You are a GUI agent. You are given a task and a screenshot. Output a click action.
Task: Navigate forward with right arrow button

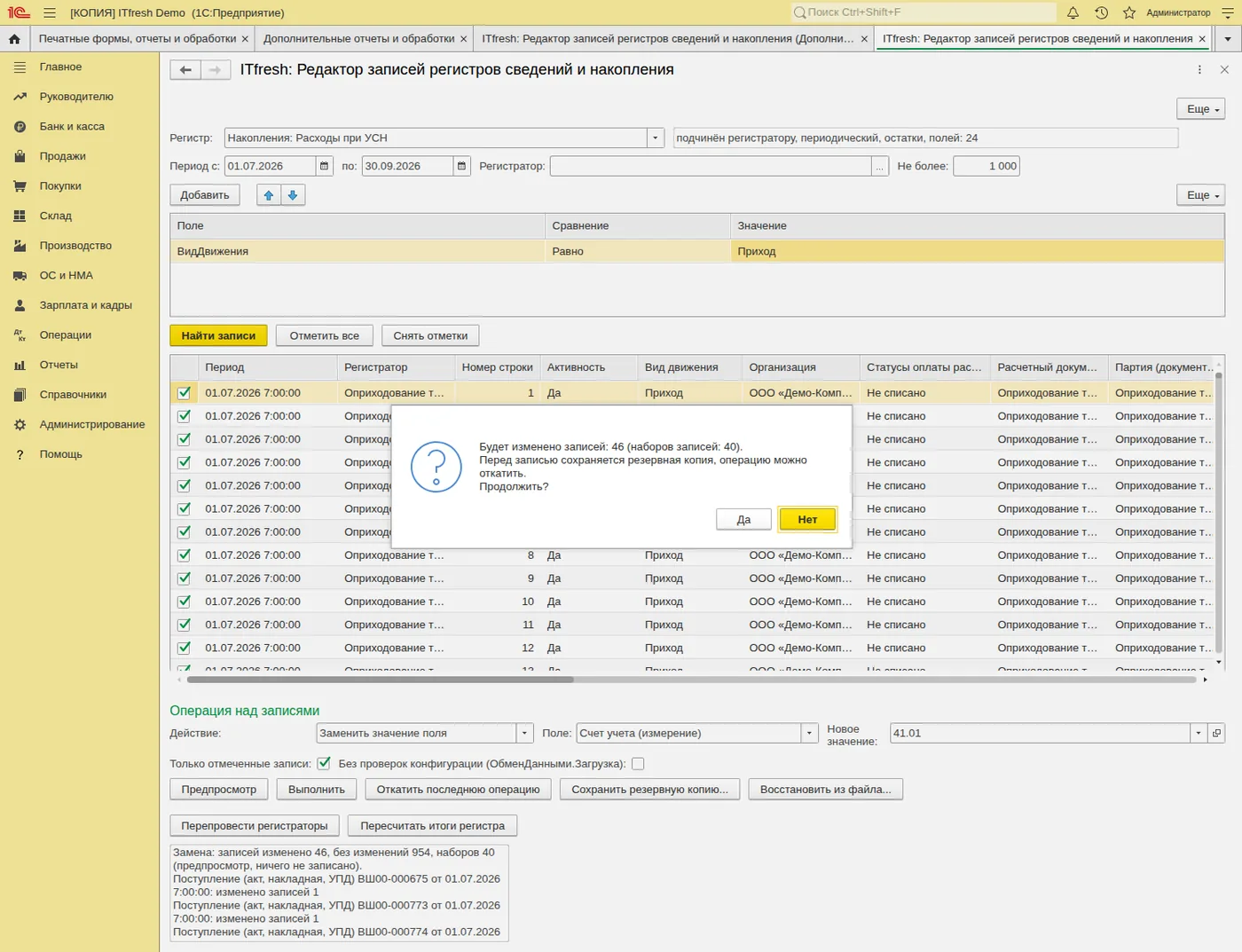[x=216, y=70]
